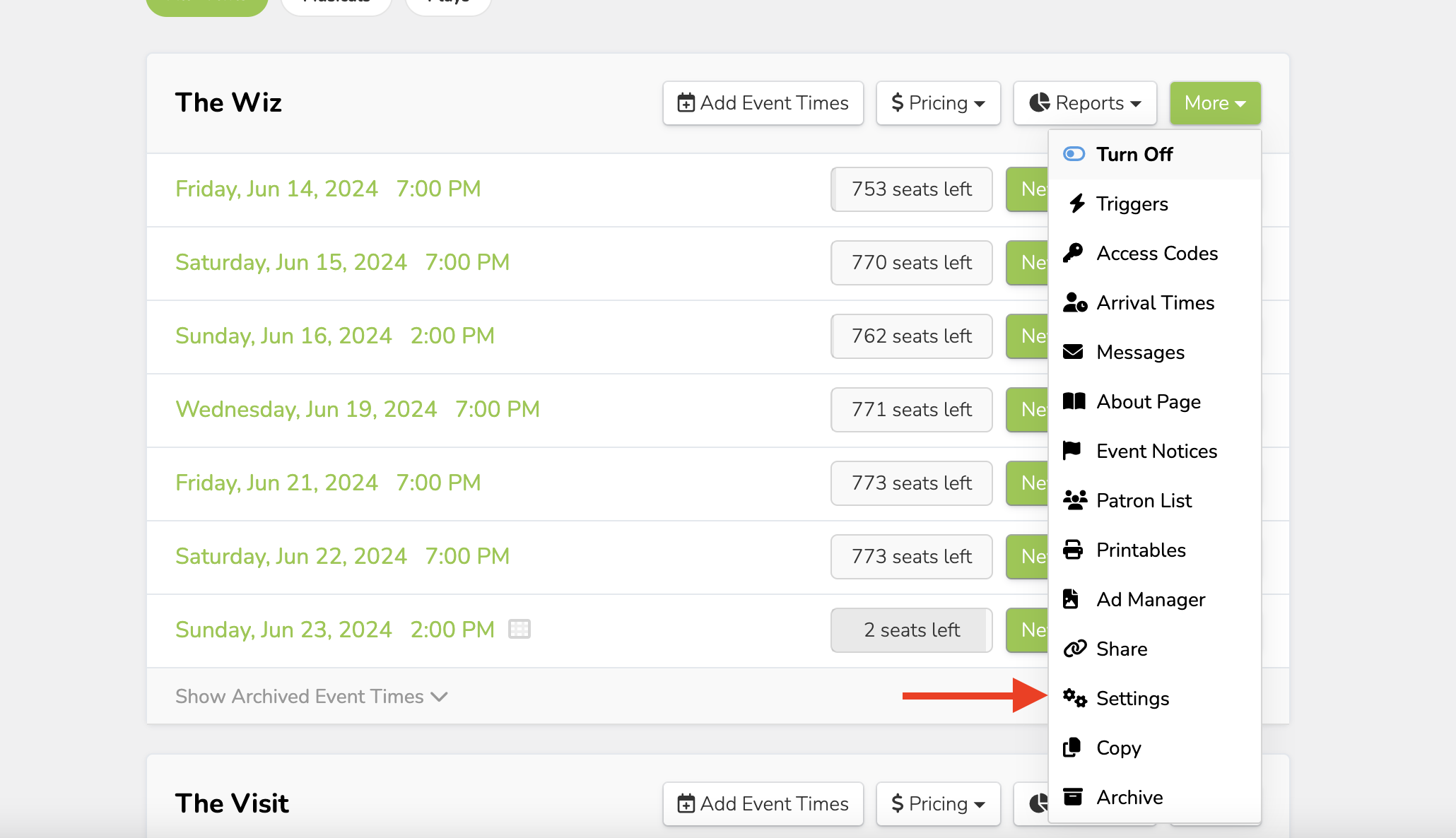Show Archived Event Times expander
Image resolution: width=1456 pixels, height=838 pixels.
[311, 697]
